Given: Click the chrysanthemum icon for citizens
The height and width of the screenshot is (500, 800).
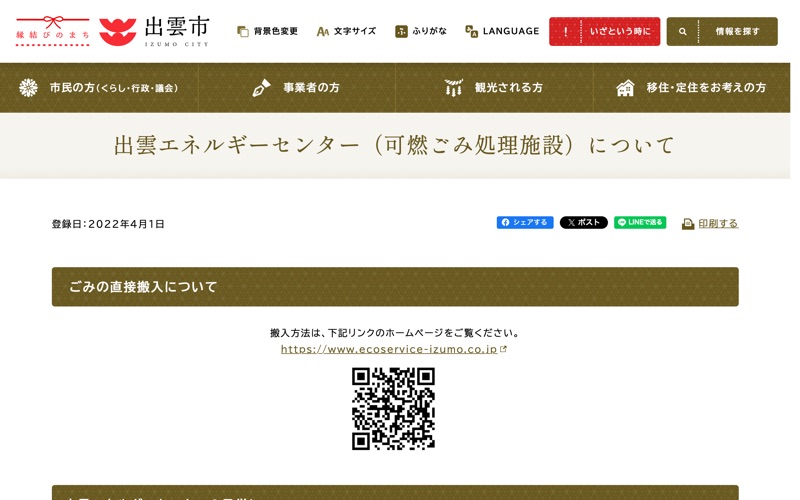Looking at the screenshot, I should (x=29, y=88).
